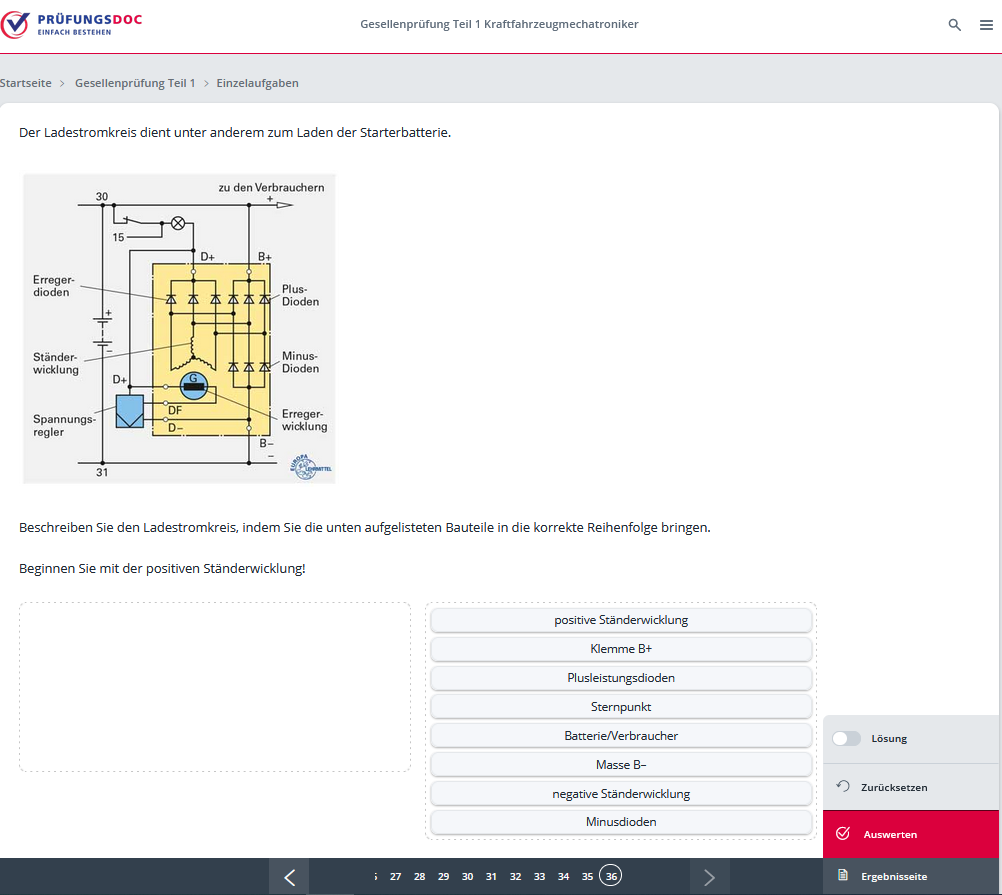Open the hamburger menu
This screenshot has width=1002, height=895.
pos(986,25)
